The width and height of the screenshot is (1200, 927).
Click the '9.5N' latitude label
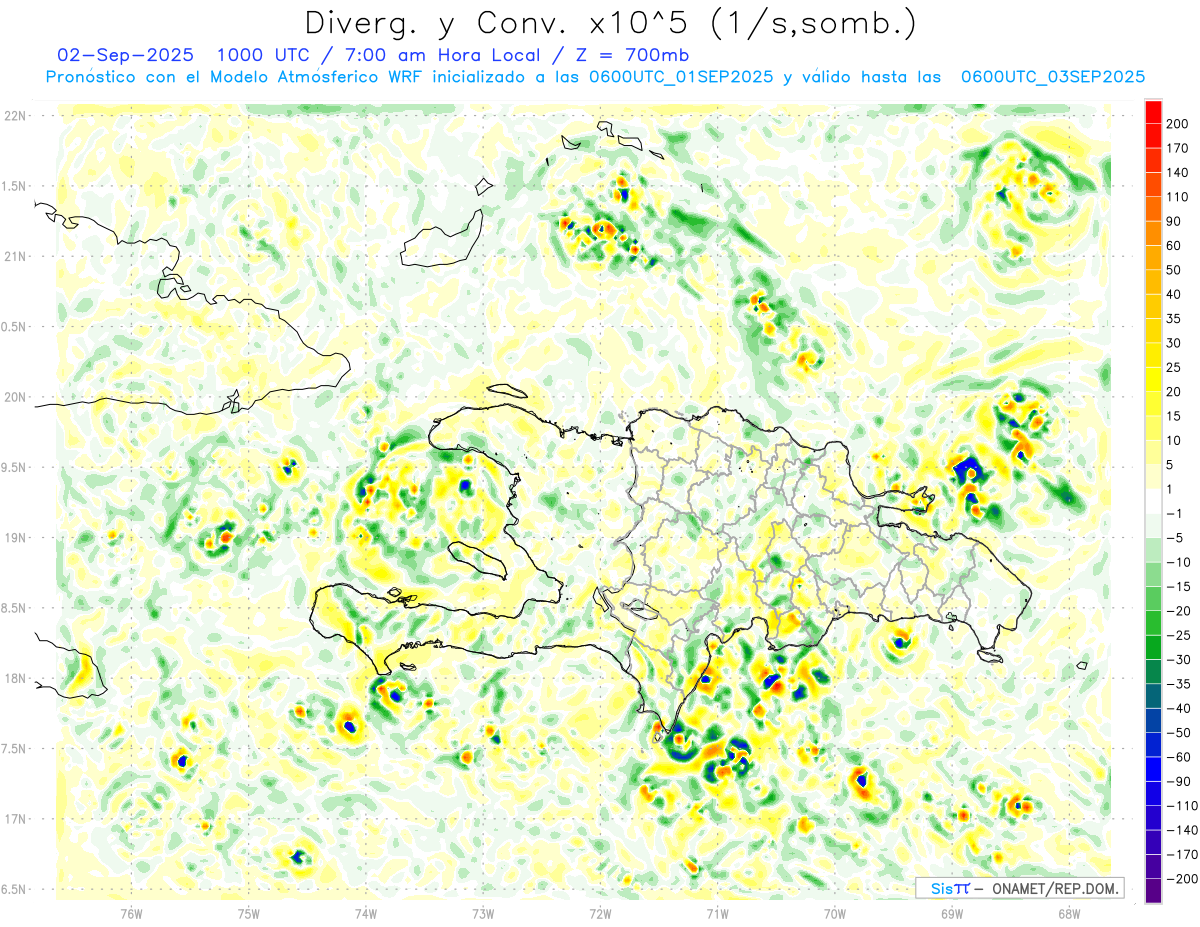coord(14,467)
